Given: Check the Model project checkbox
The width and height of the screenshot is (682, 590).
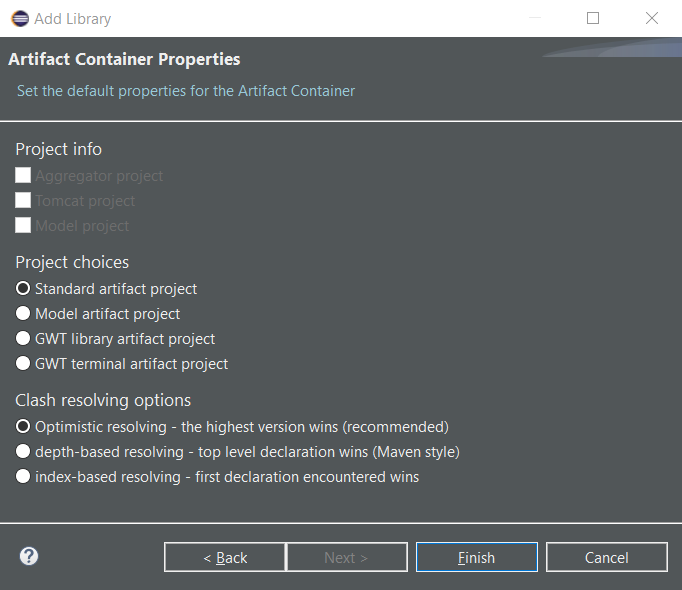Looking at the screenshot, I should pyautogui.click(x=23, y=225).
